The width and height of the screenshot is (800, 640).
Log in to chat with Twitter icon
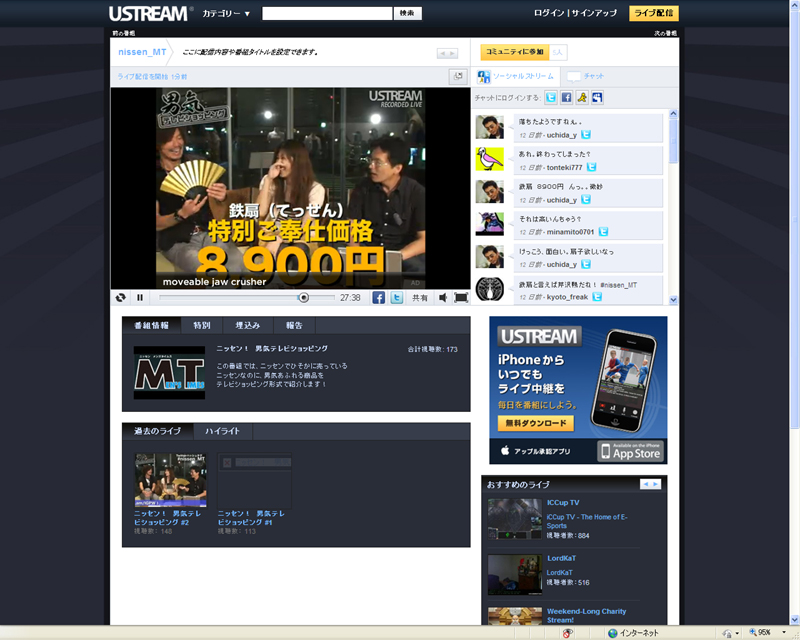pyautogui.click(x=550, y=98)
